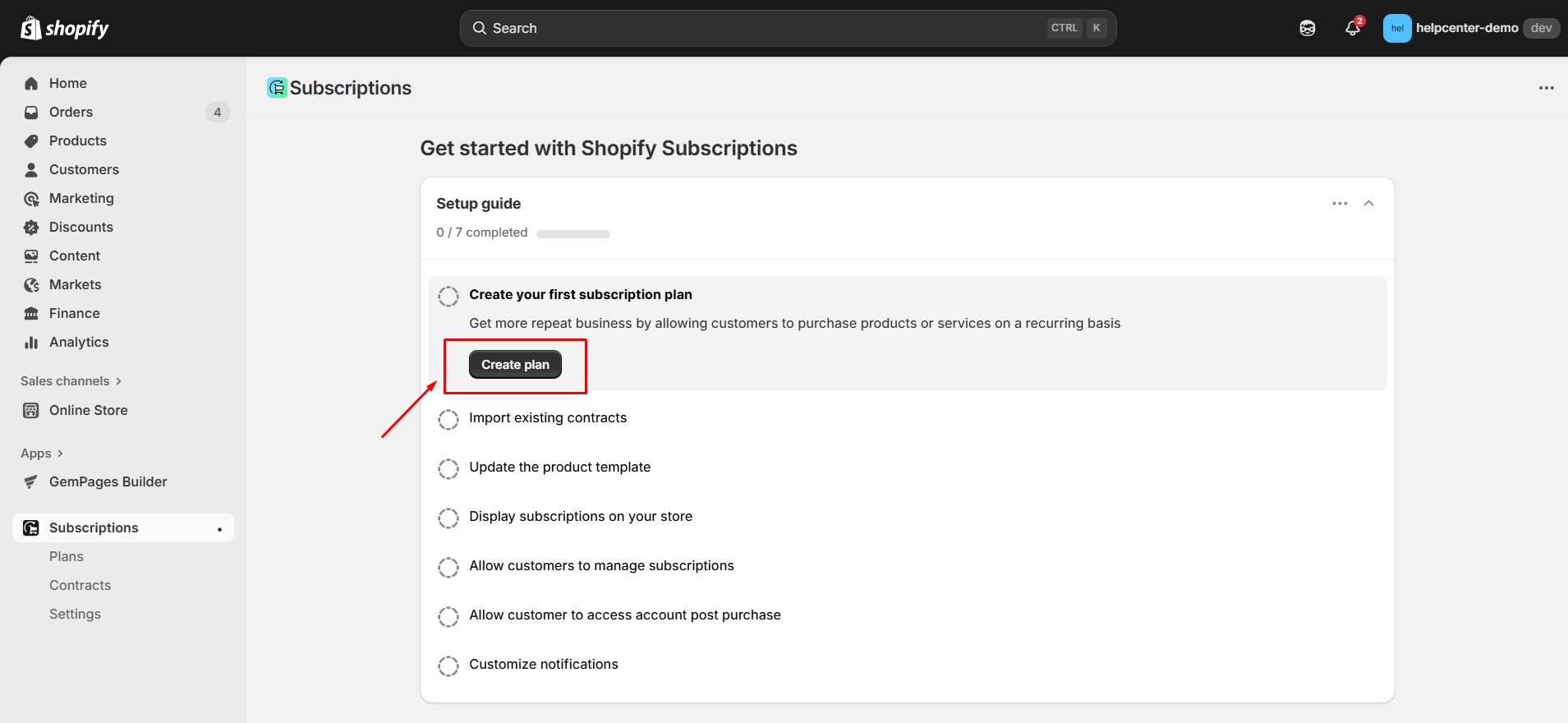
Task: Mark 'Create your first subscription plan' complete
Action: tap(448, 296)
